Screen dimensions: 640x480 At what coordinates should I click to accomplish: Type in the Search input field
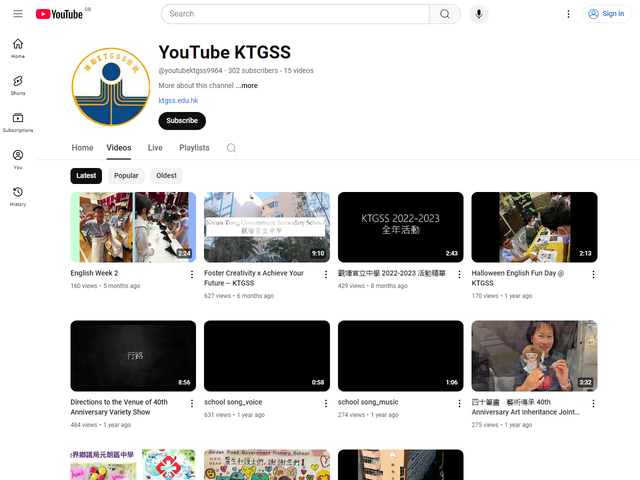[x=295, y=14]
